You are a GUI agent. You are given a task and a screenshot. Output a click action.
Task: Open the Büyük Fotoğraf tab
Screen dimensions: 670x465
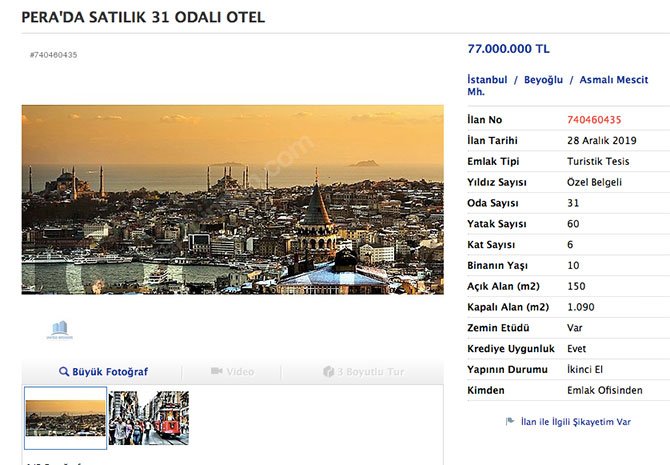[x=103, y=371]
